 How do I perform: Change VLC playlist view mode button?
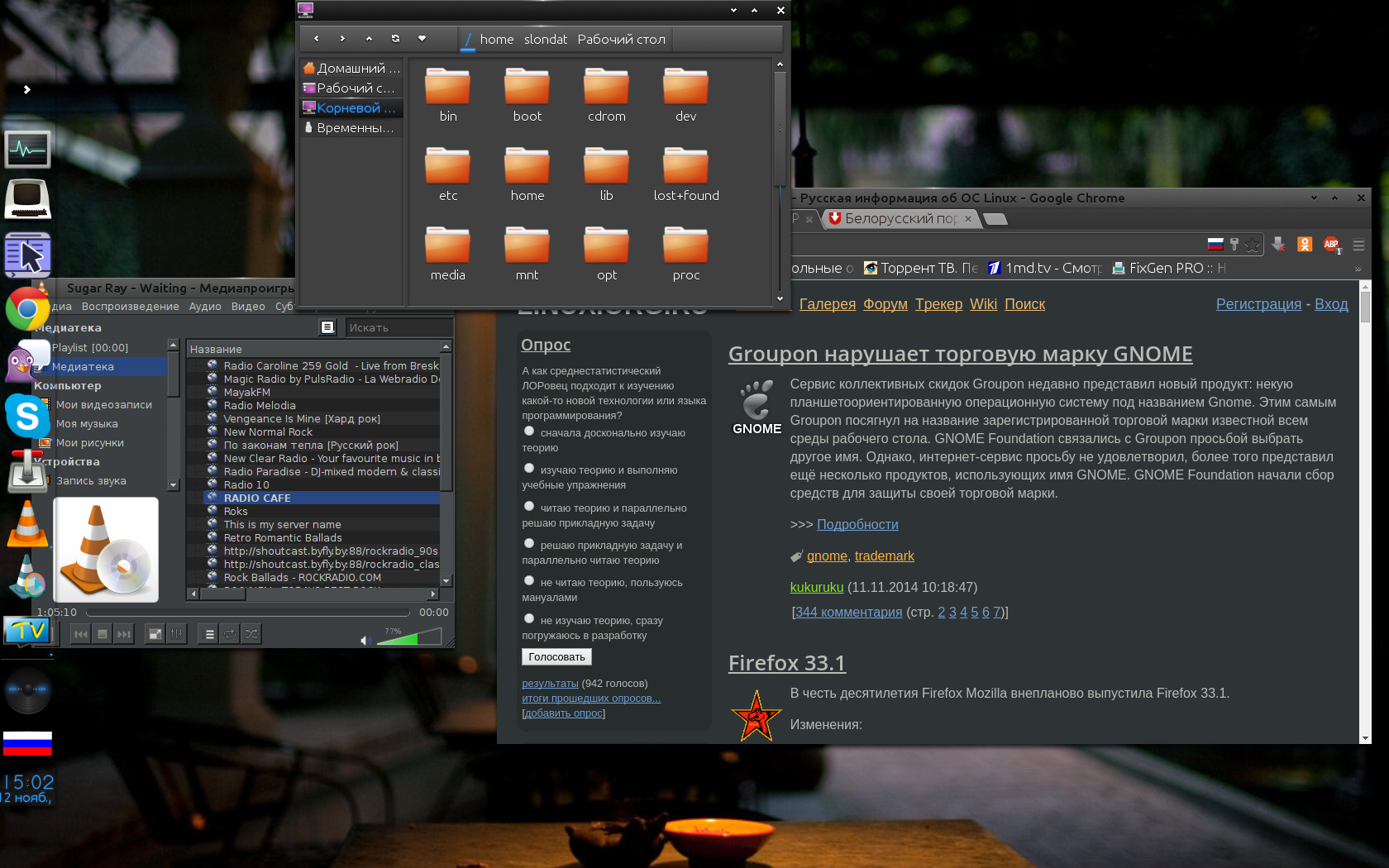tap(327, 327)
